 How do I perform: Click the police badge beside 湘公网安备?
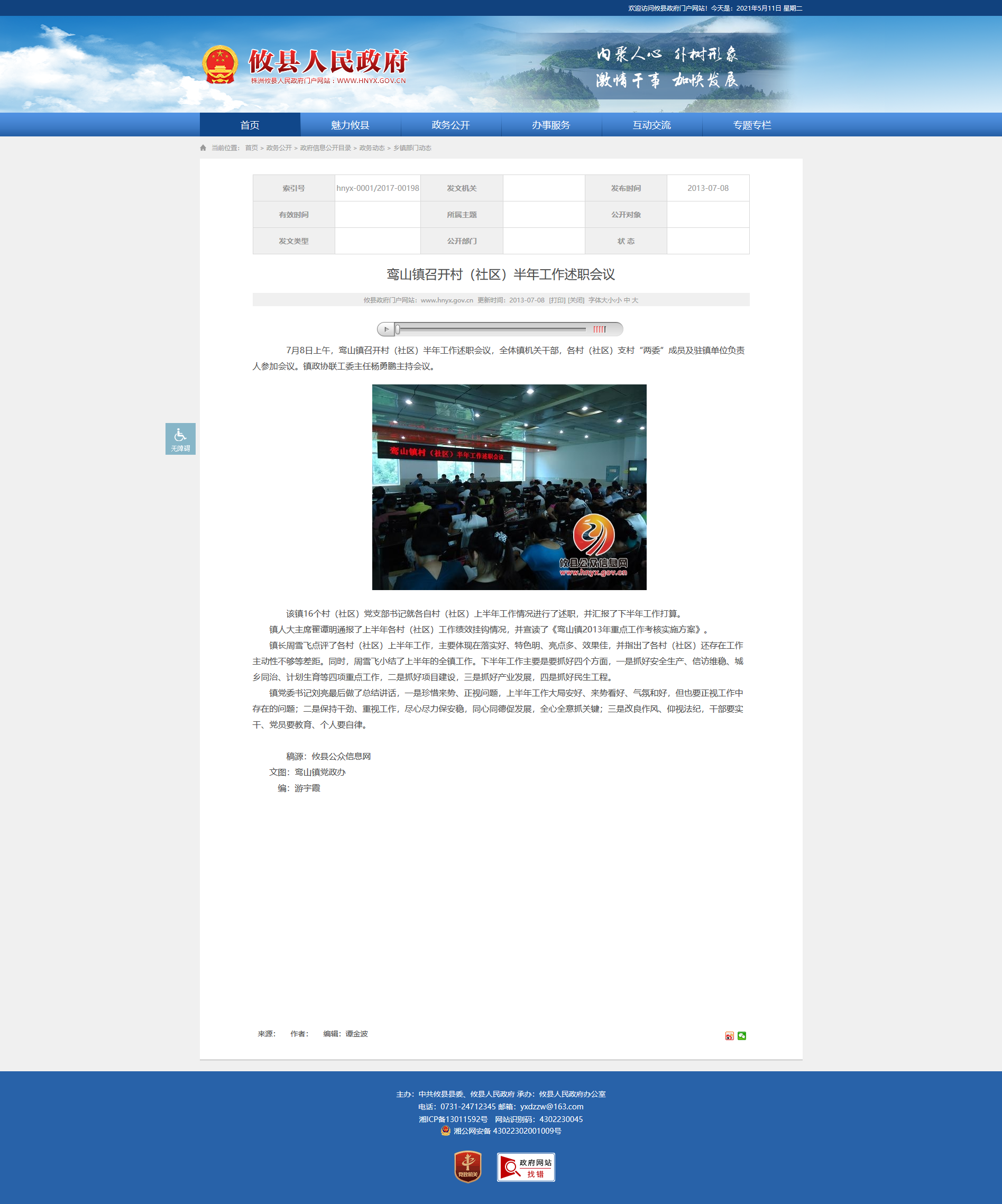[445, 1131]
